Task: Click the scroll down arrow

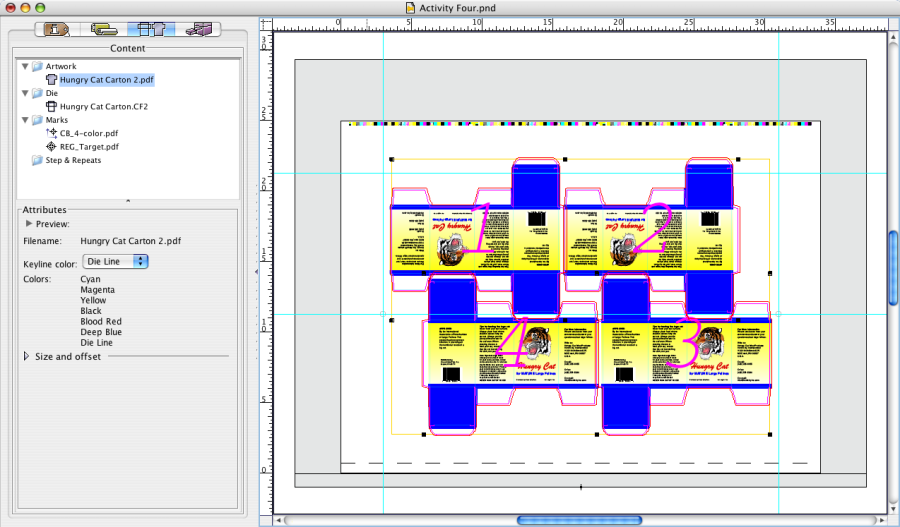Action: [x=893, y=509]
